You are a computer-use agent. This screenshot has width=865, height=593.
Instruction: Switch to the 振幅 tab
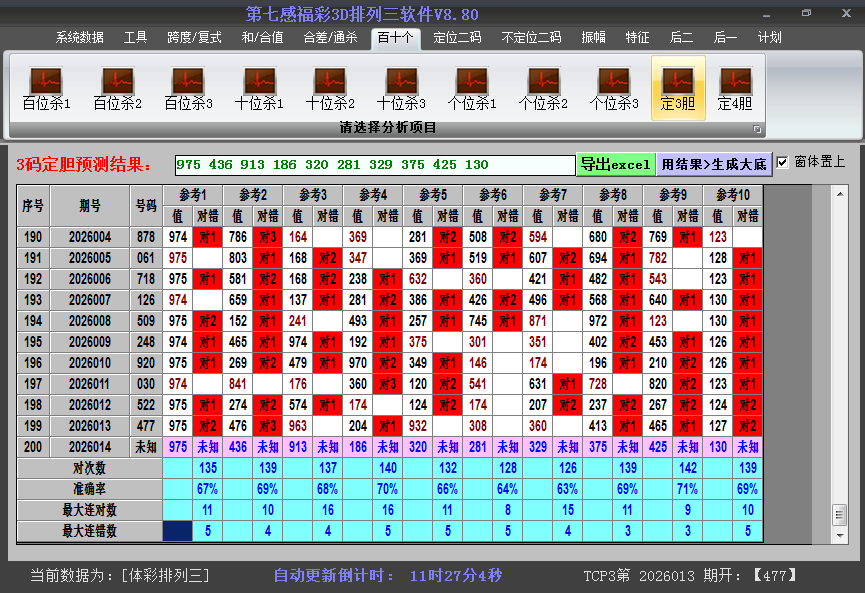(x=594, y=38)
